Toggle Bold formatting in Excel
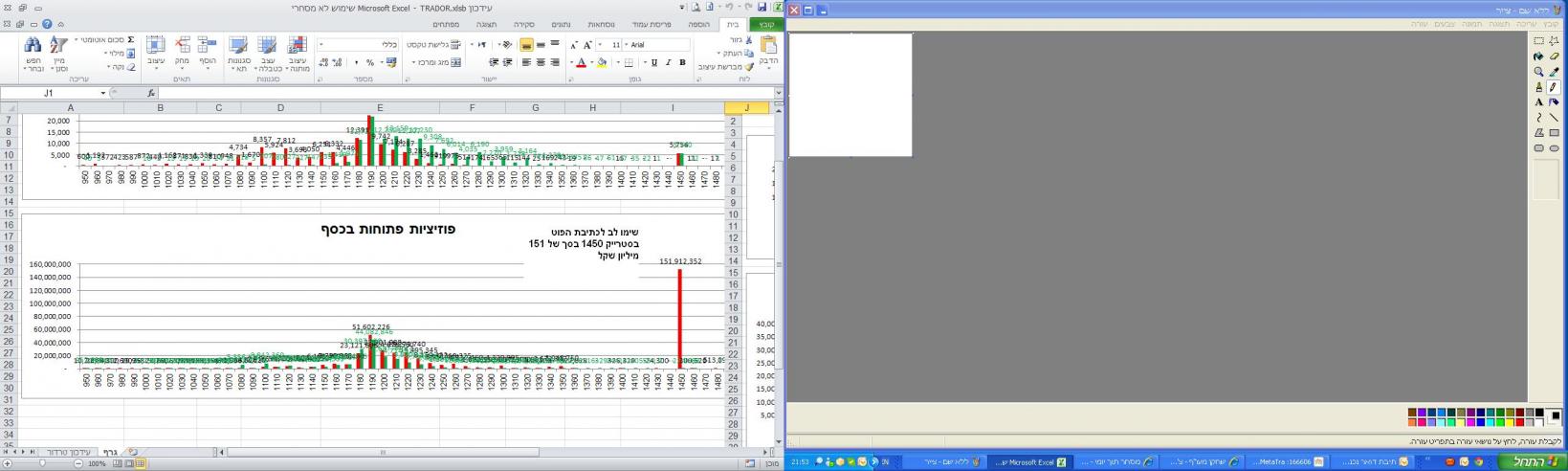The height and width of the screenshot is (471, 1568). [682, 63]
